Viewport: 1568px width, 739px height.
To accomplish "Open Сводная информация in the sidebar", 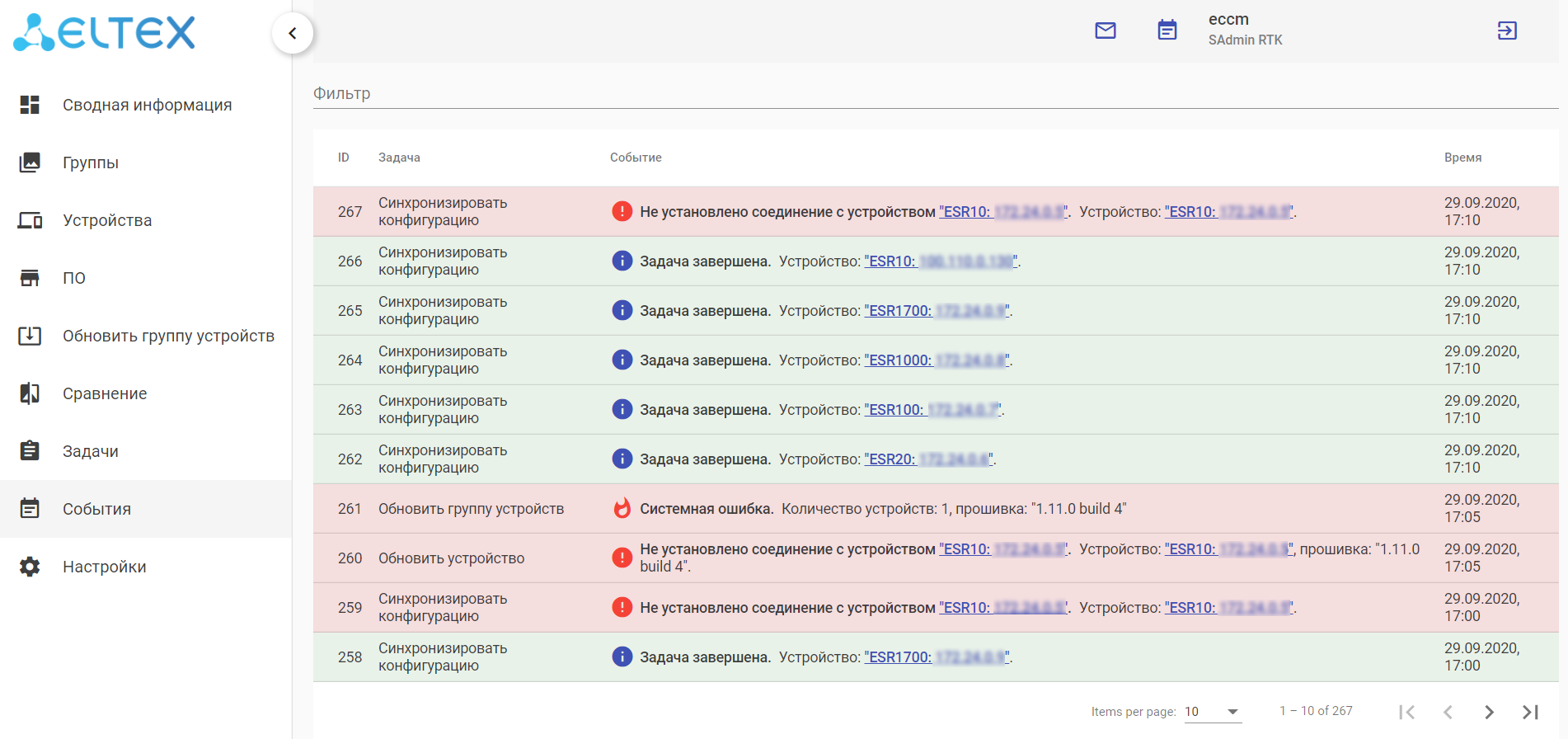I will [147, 105].
